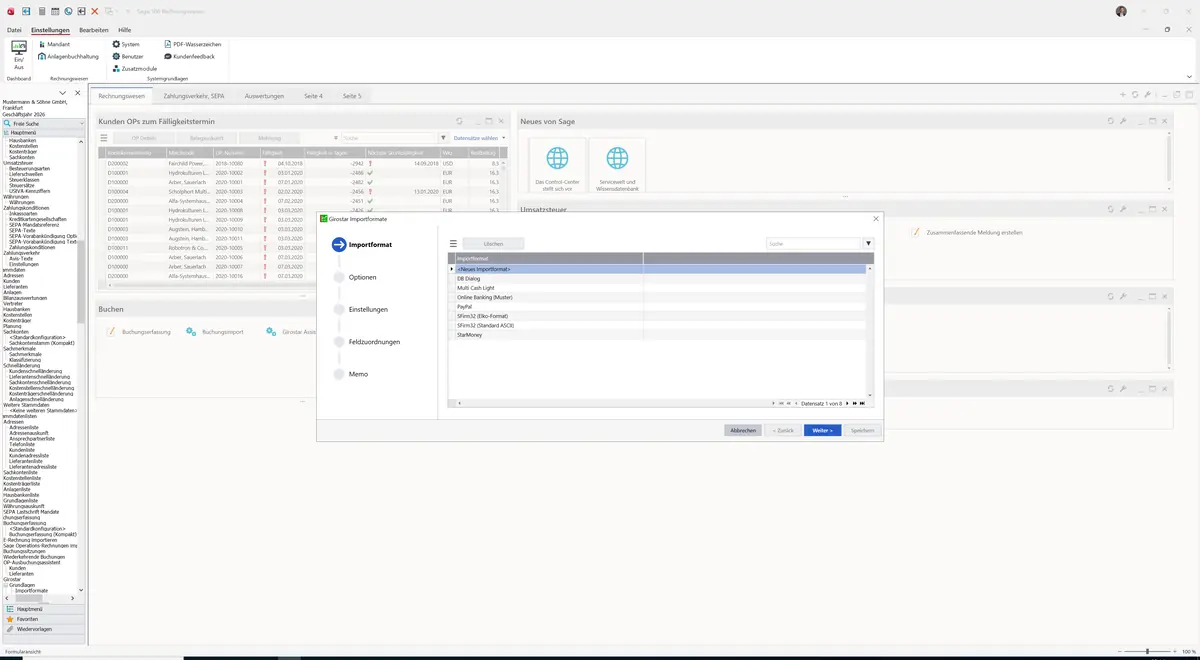Click calendar icon in quick access bar
The image size is (1200, 660).
[x=55, y=11]
